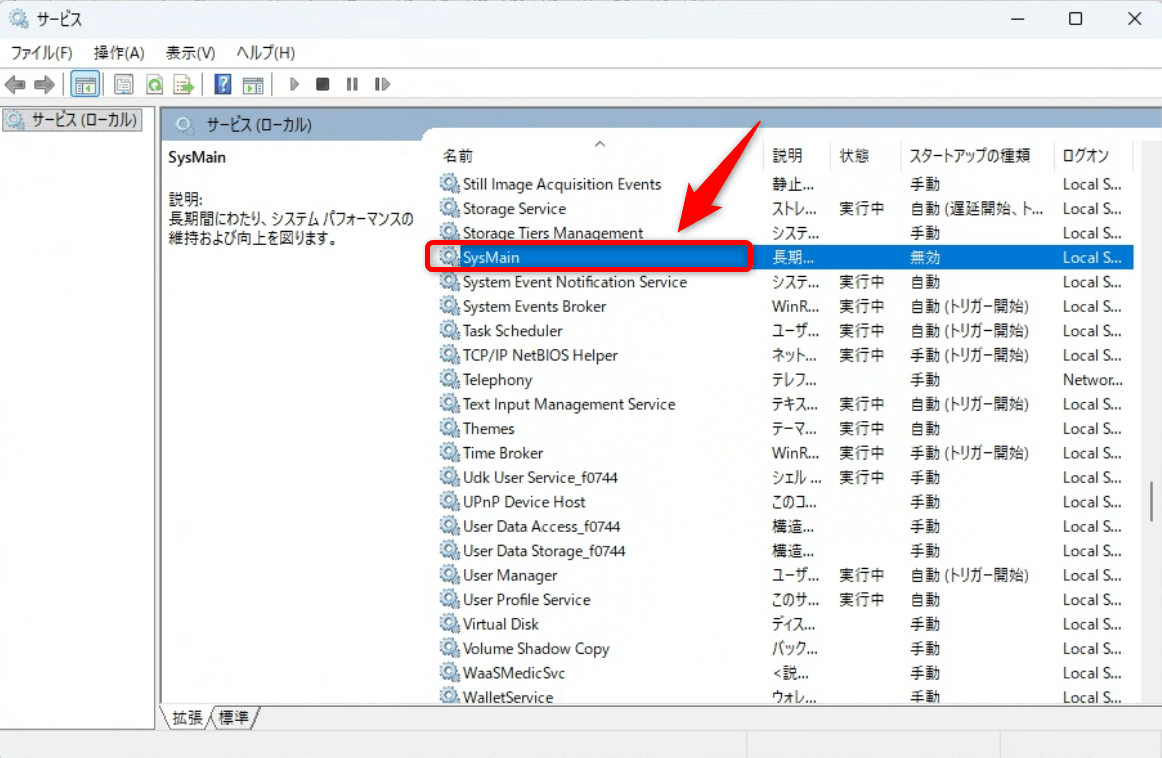Switch to the 拡張 tab

[x=187, y=717]
